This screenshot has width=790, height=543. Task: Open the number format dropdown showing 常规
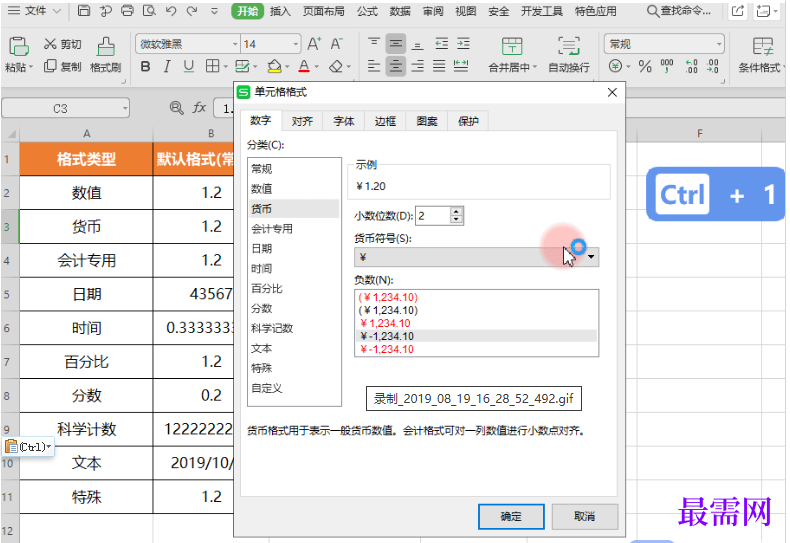point(719,45)
